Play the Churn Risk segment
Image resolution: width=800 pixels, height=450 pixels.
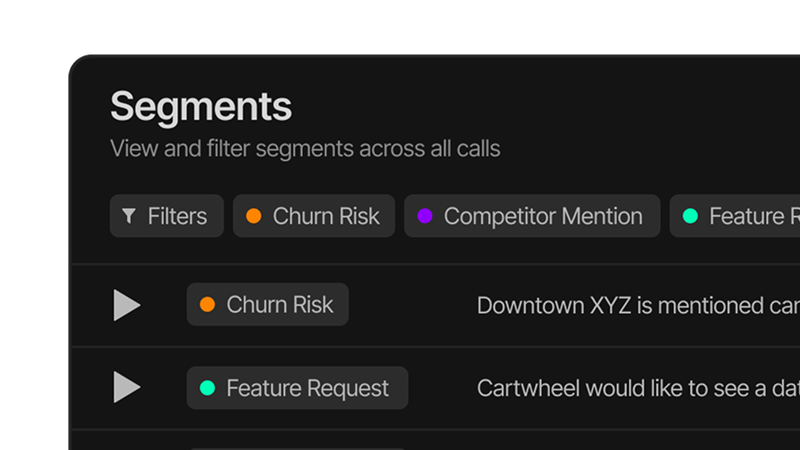126,305
